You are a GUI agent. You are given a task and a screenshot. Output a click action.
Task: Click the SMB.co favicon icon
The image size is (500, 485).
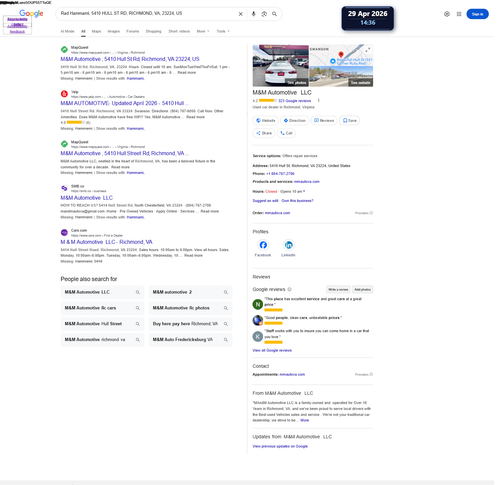(64, 188)
